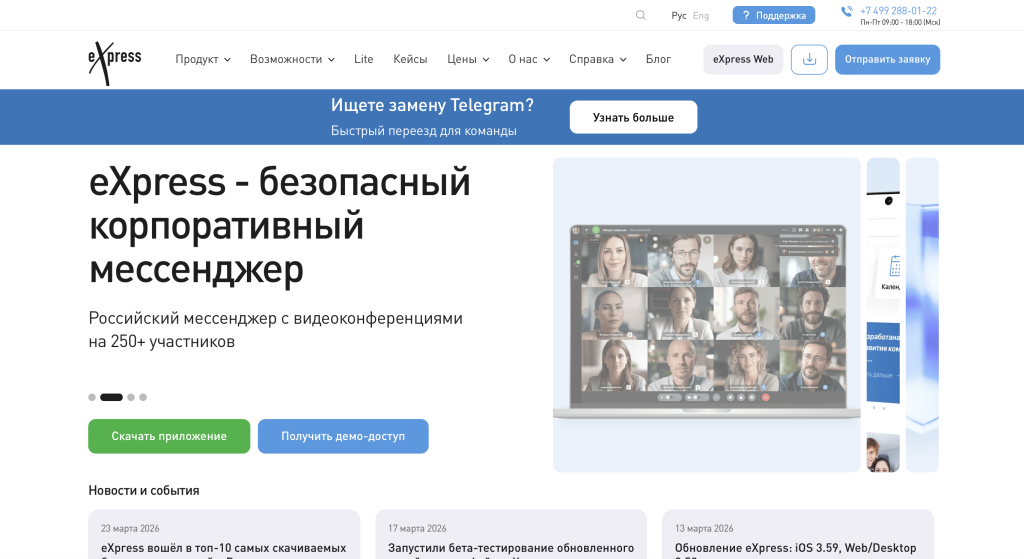1024x559 pixels.
Task: Switch language to Eng
Action: [701, 15]
